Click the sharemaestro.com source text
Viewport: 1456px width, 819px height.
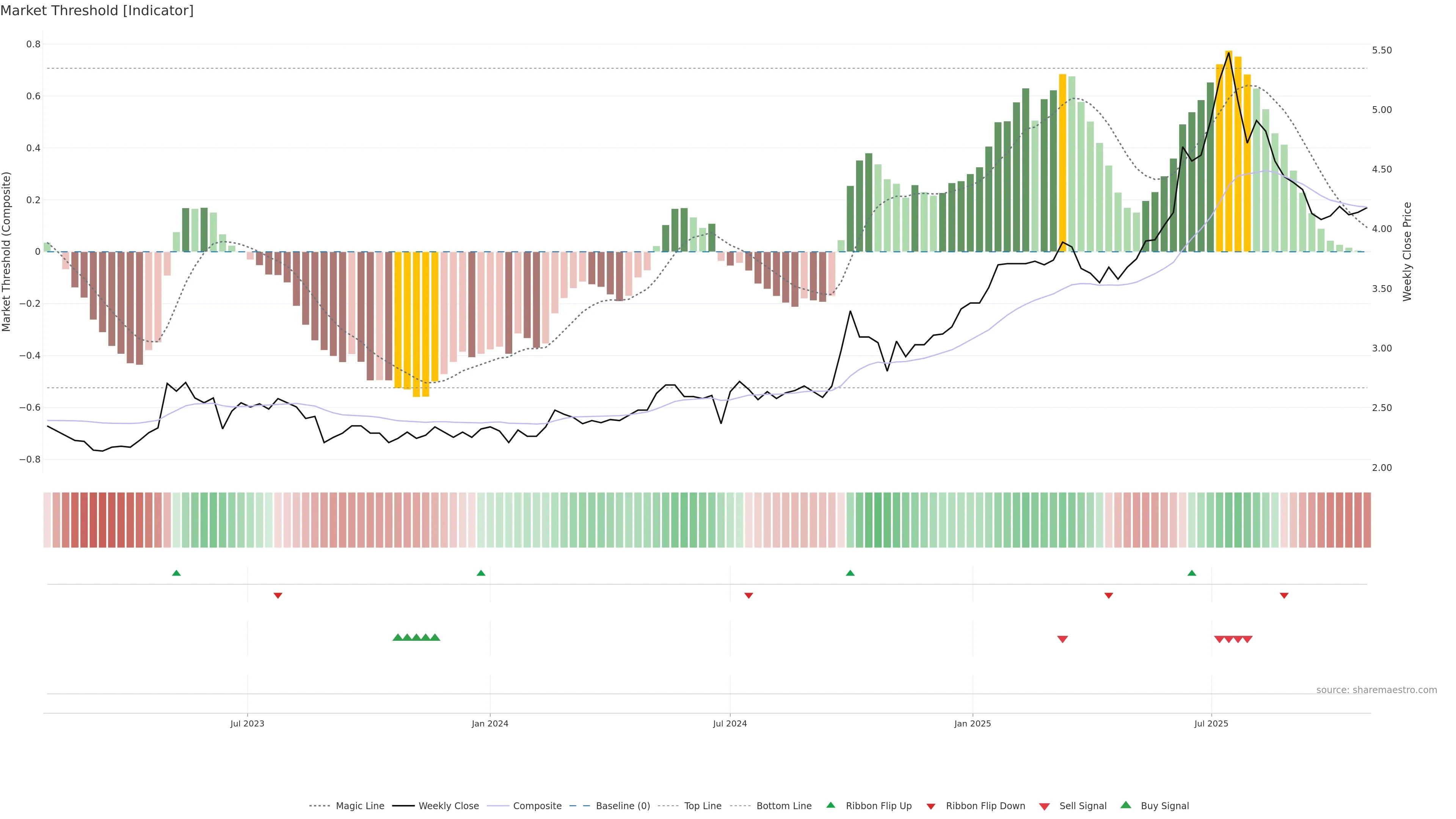[1376, 690]
